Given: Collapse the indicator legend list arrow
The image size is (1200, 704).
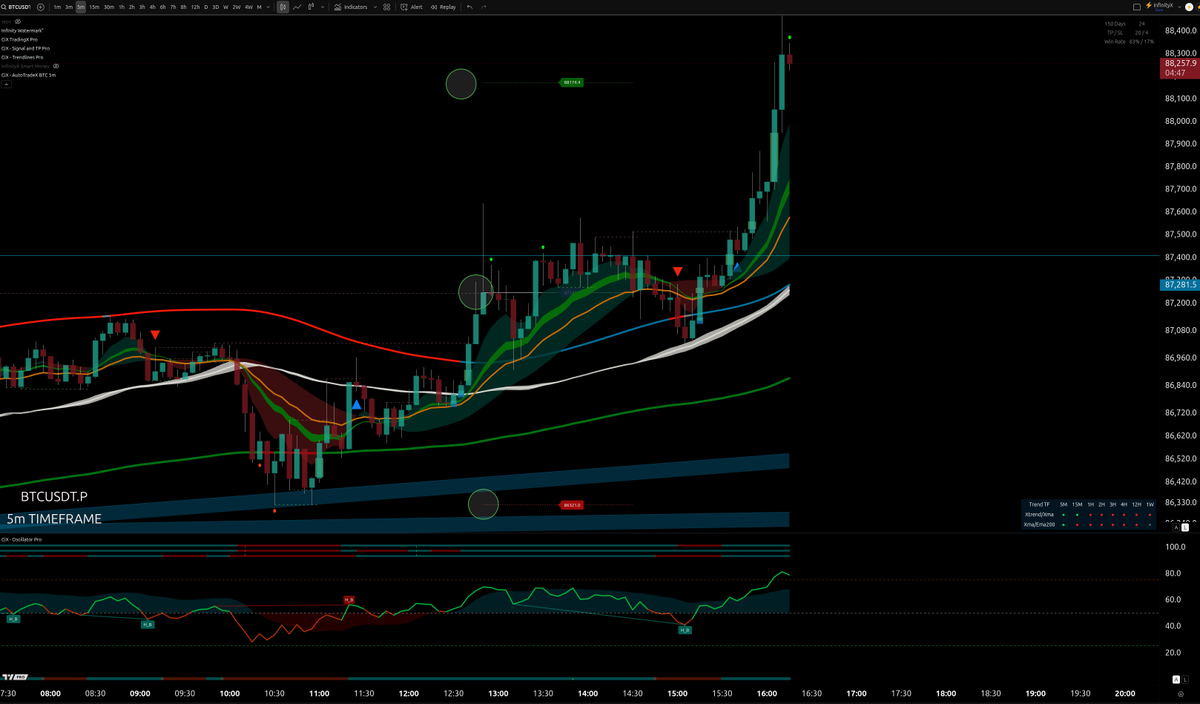Looking at the screenshot, I should coord(6,84).
